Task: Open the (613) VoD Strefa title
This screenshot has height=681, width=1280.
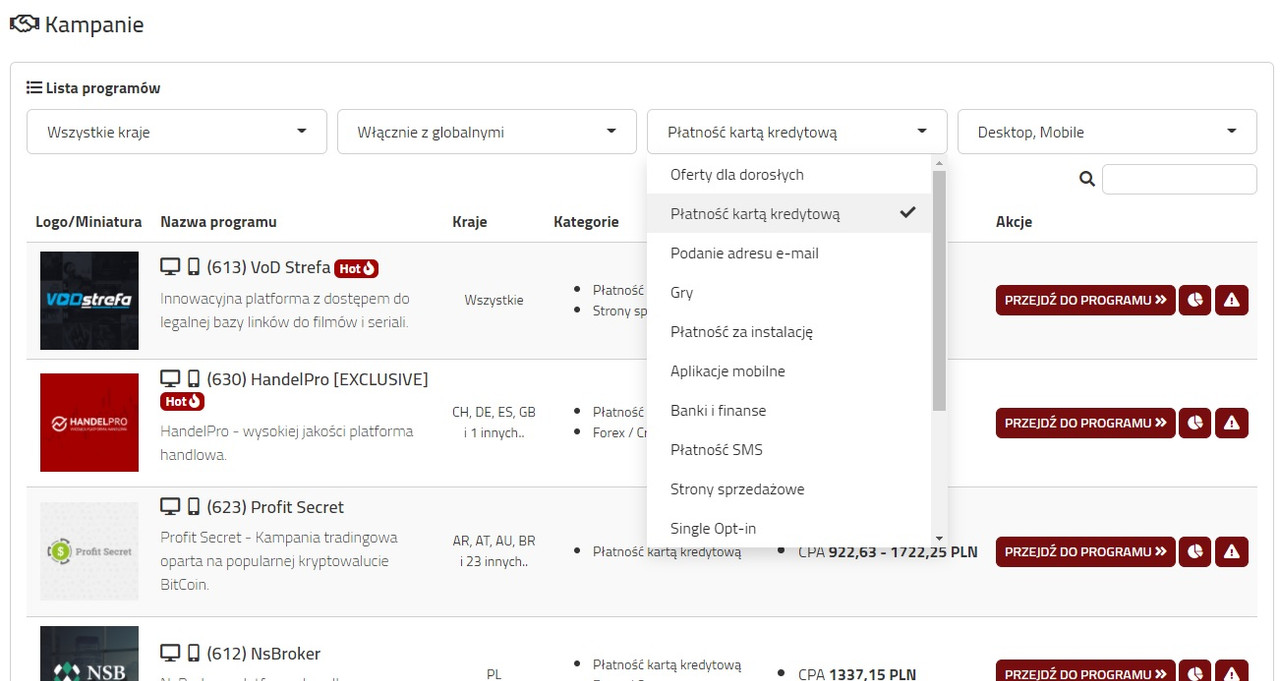Action: 268,267
